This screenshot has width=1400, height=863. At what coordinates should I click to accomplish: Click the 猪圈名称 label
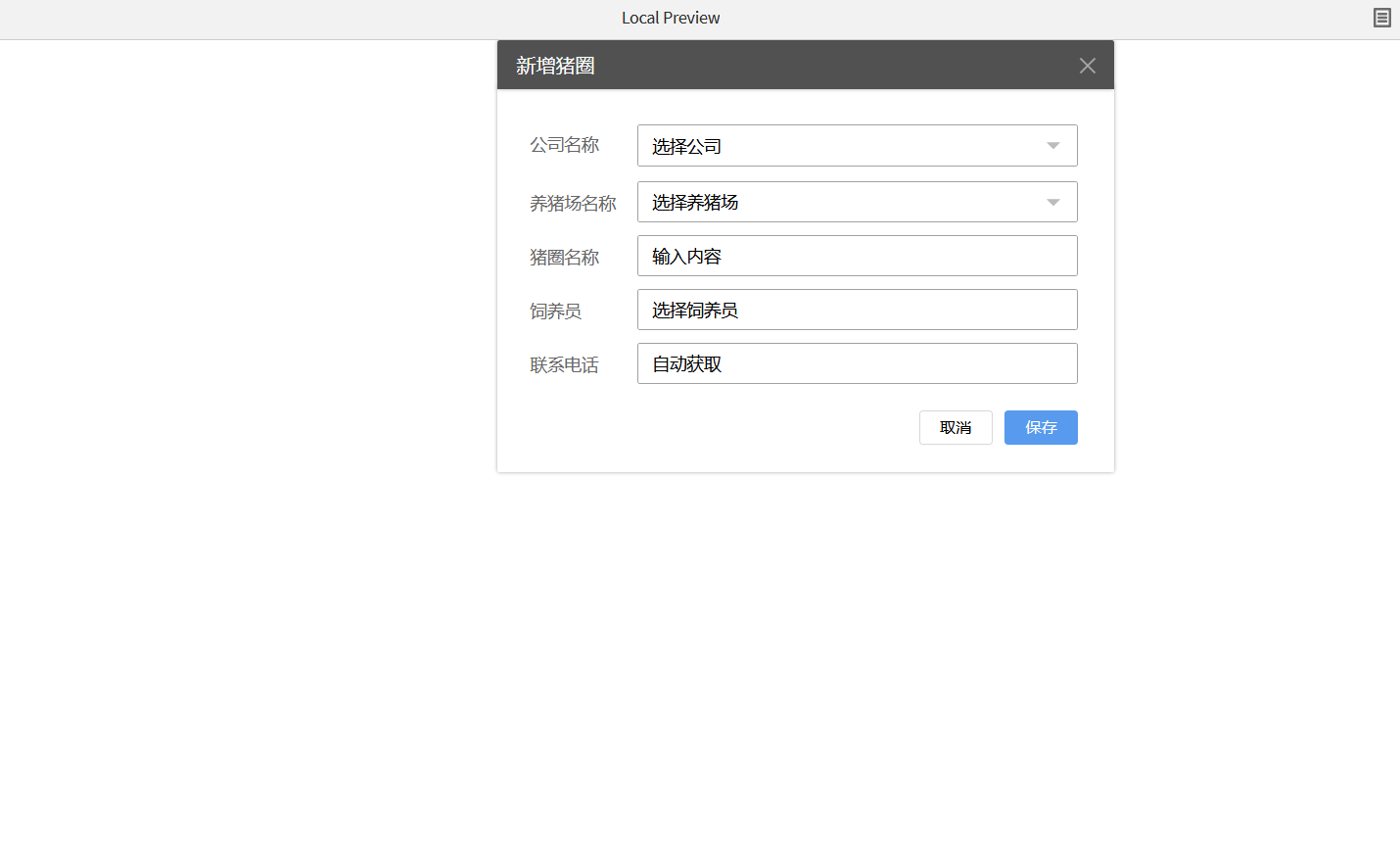(565, 257)
